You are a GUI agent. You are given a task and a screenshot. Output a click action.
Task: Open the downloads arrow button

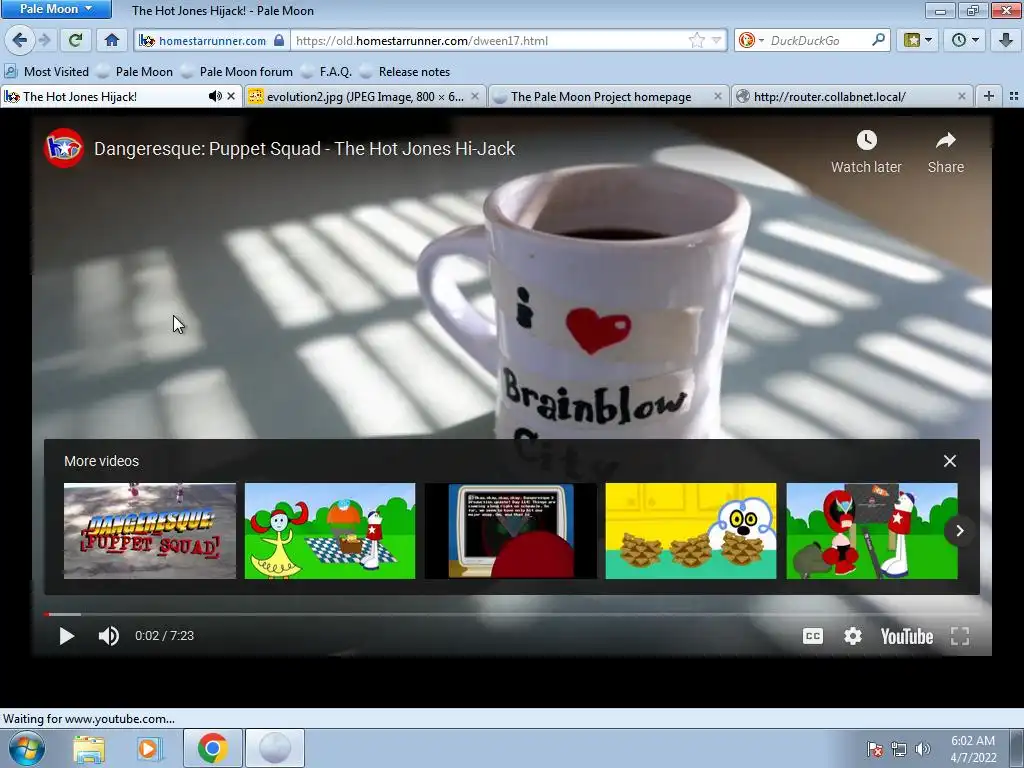tap(1005, 40)
